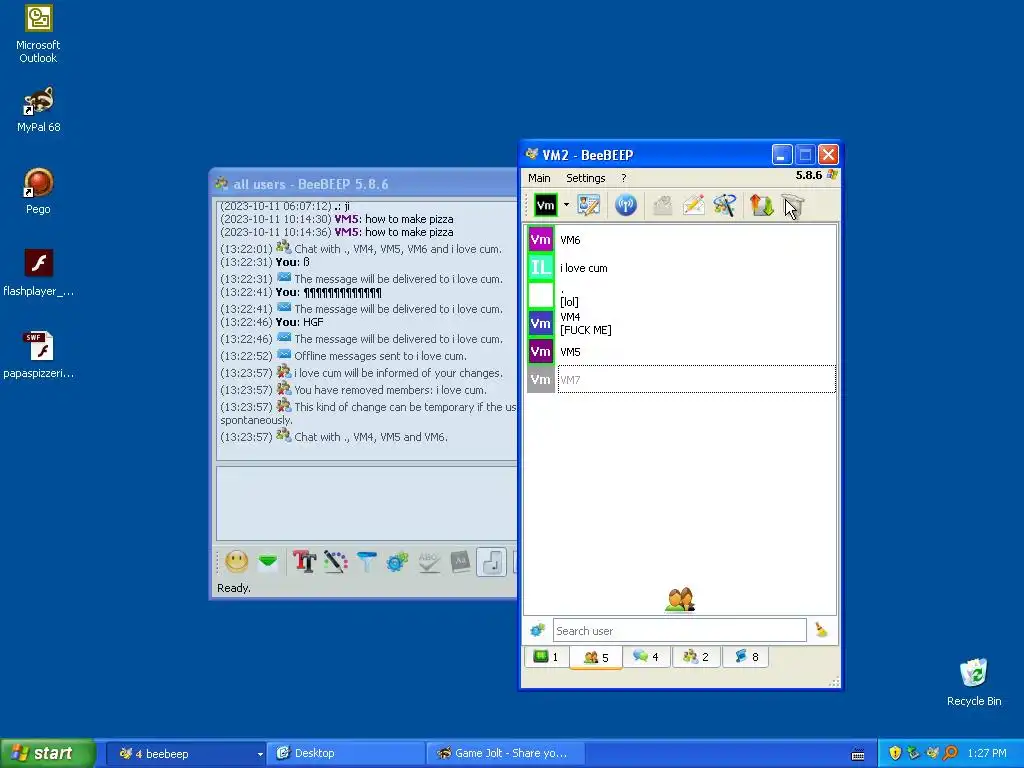Open the create group icon with wand
Screen dimensions: 1024x768
(x=724, y=205)
